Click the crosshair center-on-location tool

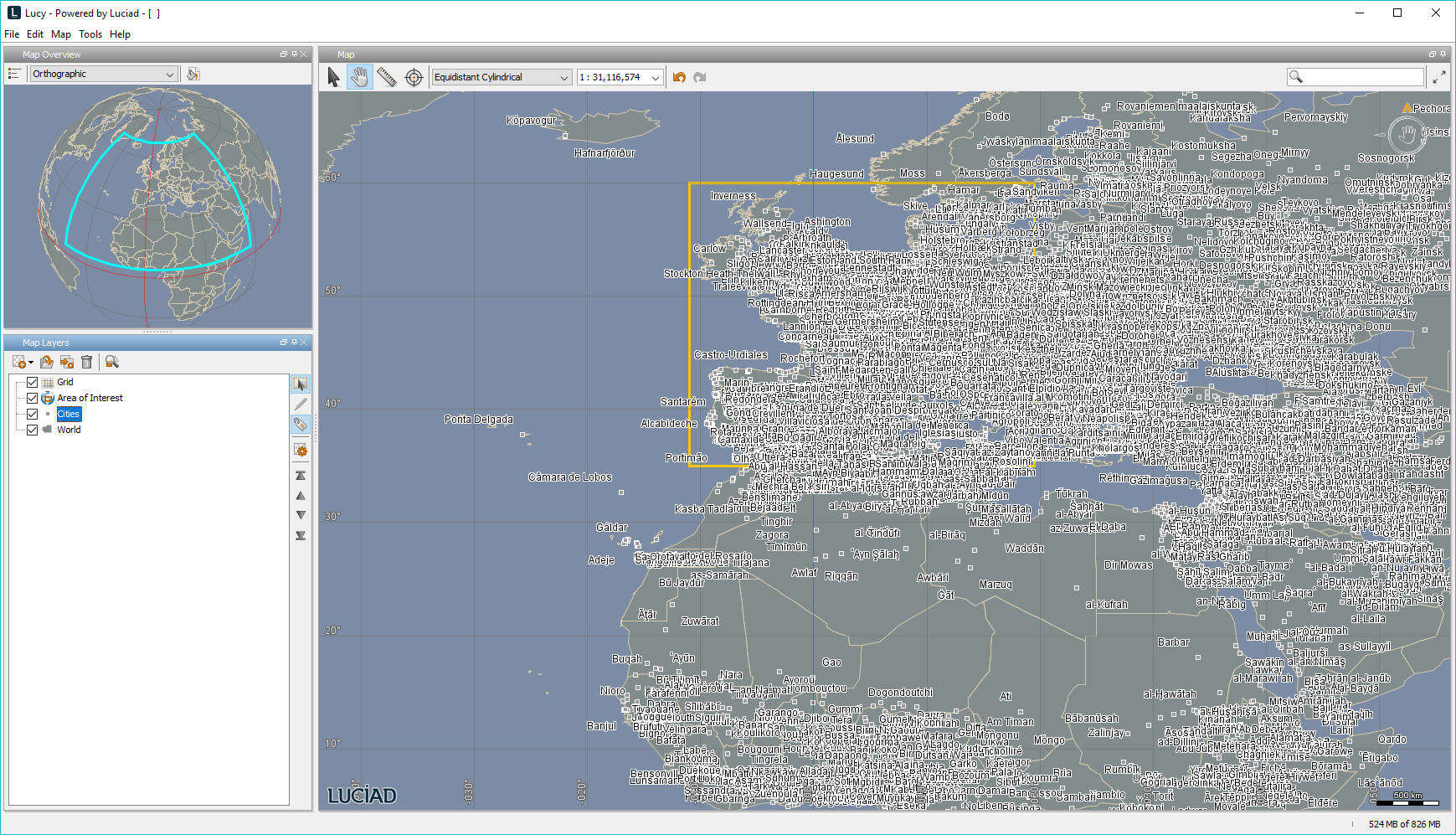414,77
